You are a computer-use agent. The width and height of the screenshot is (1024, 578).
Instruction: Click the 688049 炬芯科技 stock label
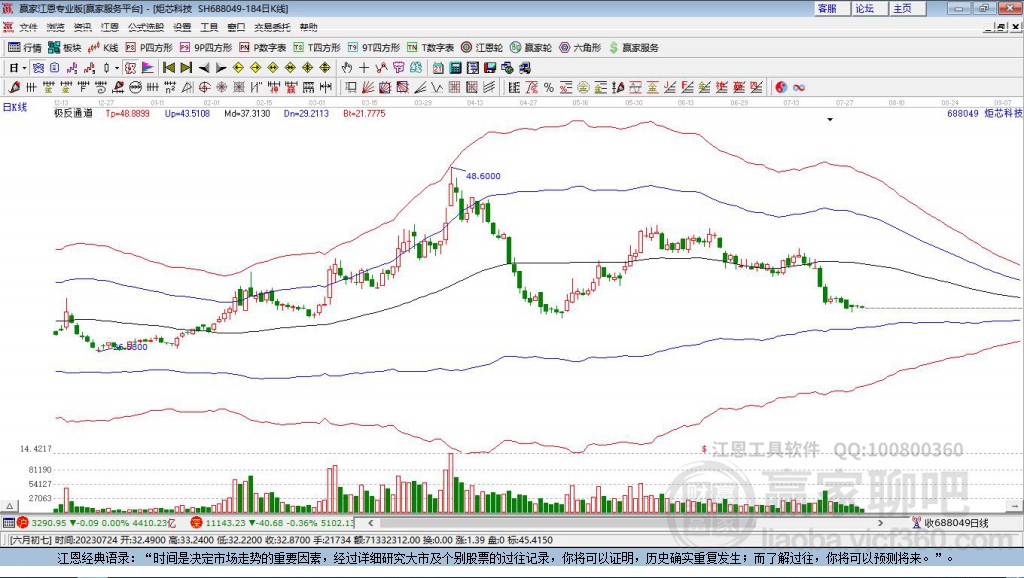(985, 114)
